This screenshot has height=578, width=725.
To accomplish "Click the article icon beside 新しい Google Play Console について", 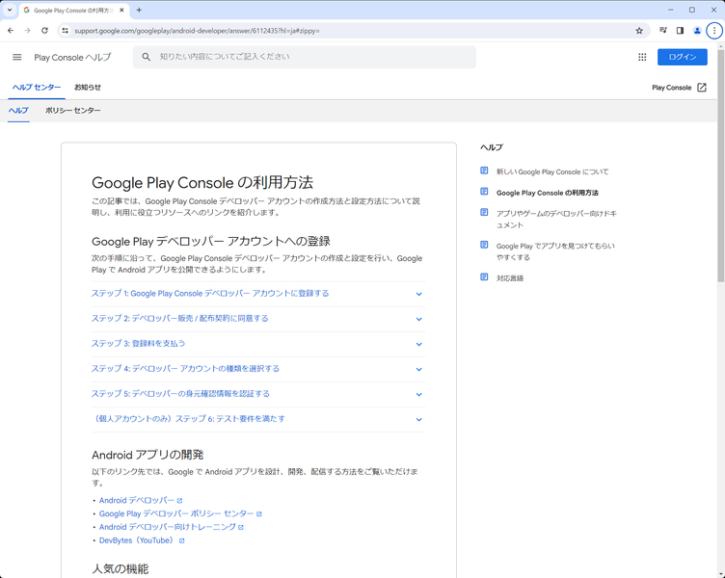I will click(484, 171).
